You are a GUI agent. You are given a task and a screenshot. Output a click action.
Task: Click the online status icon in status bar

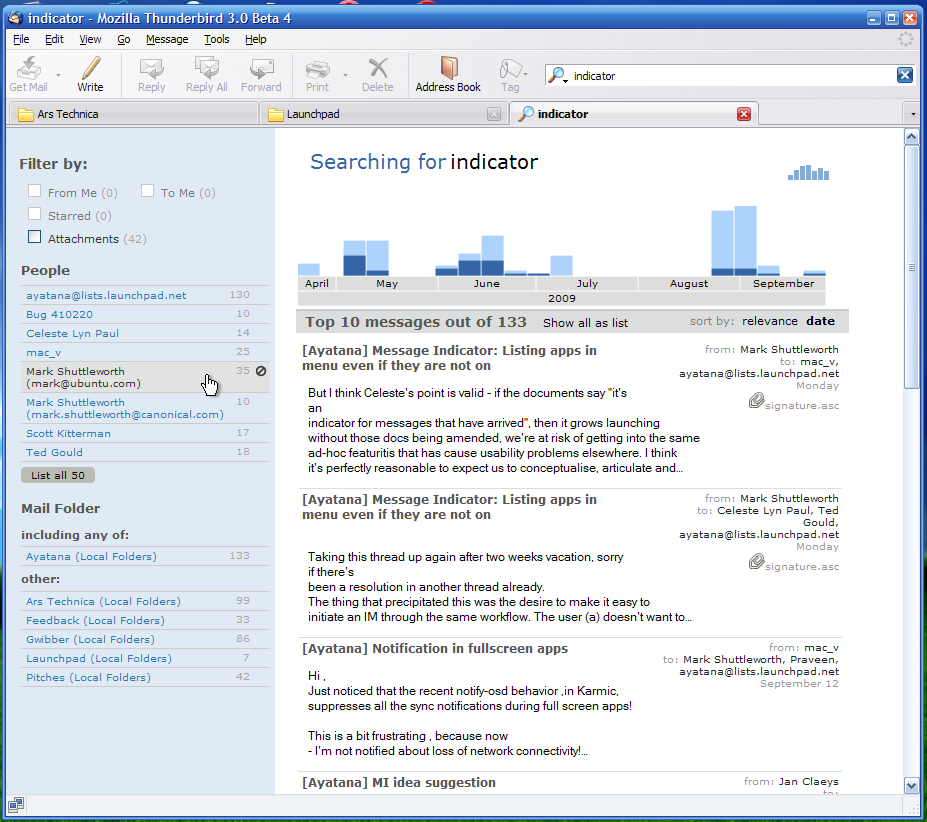click(16, 805)
